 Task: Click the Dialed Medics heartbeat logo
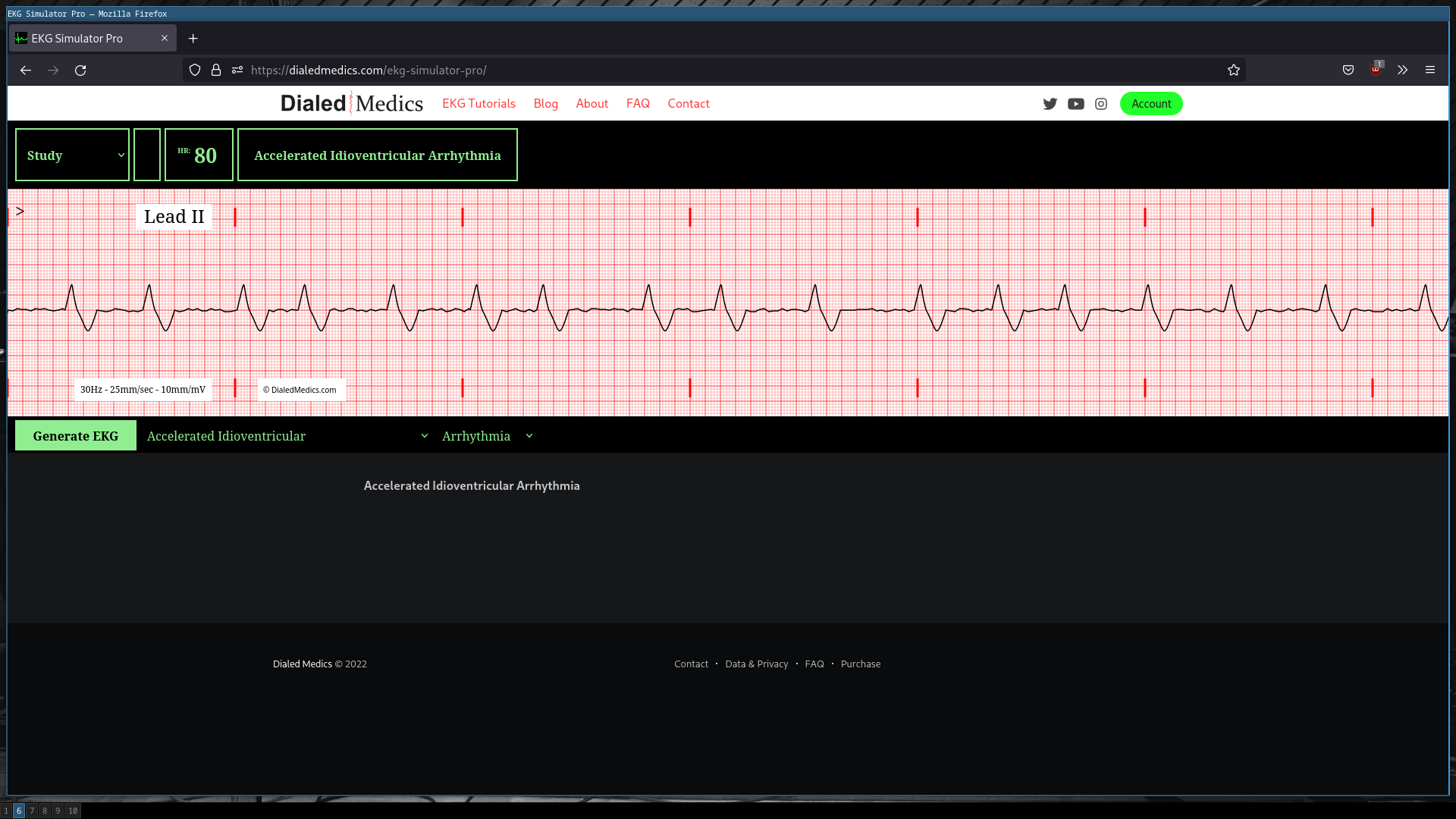(351, 103)
